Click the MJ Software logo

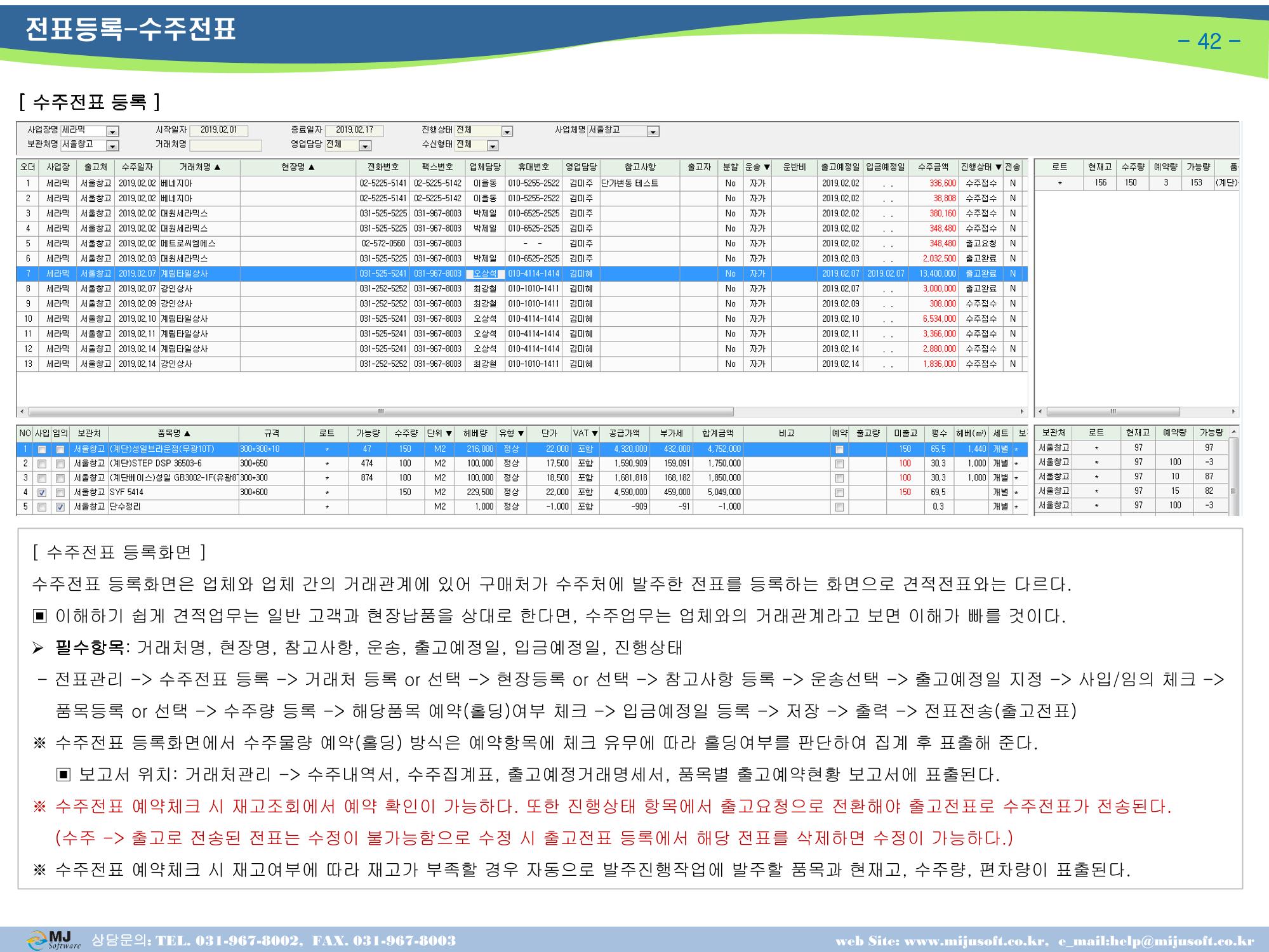(55, 940)
